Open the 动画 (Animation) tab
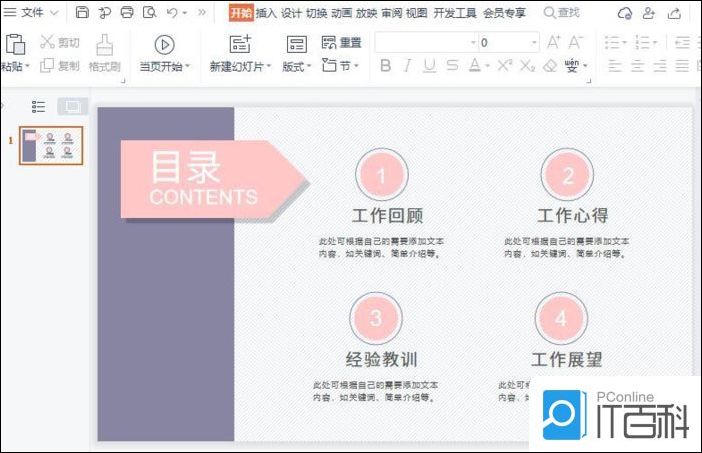This screenshot has height=453, width=702. tap(341, 13)
